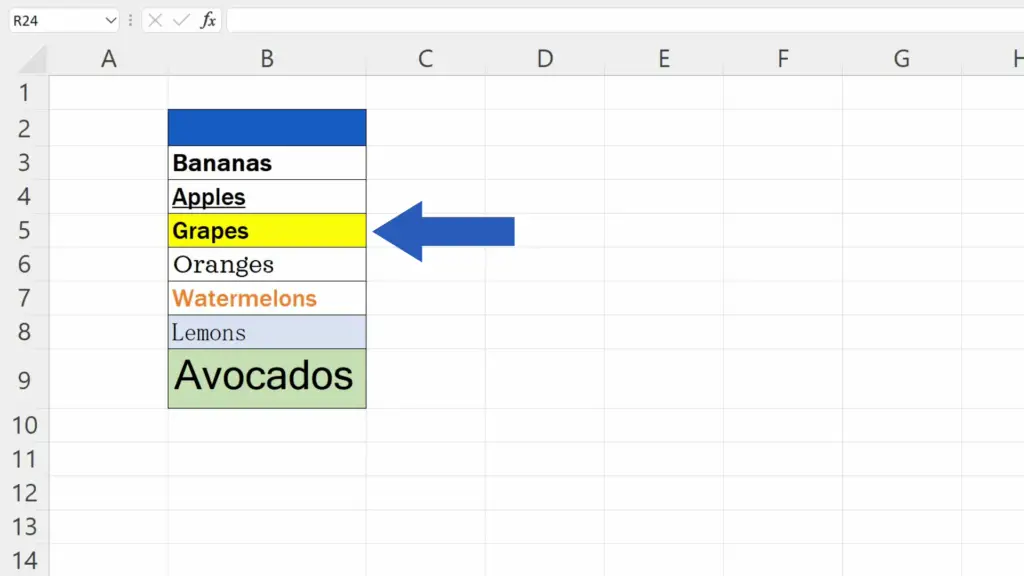The image size is (1024, 576).
Task: Click the underlined Apples cell
Action: [267, 197]
